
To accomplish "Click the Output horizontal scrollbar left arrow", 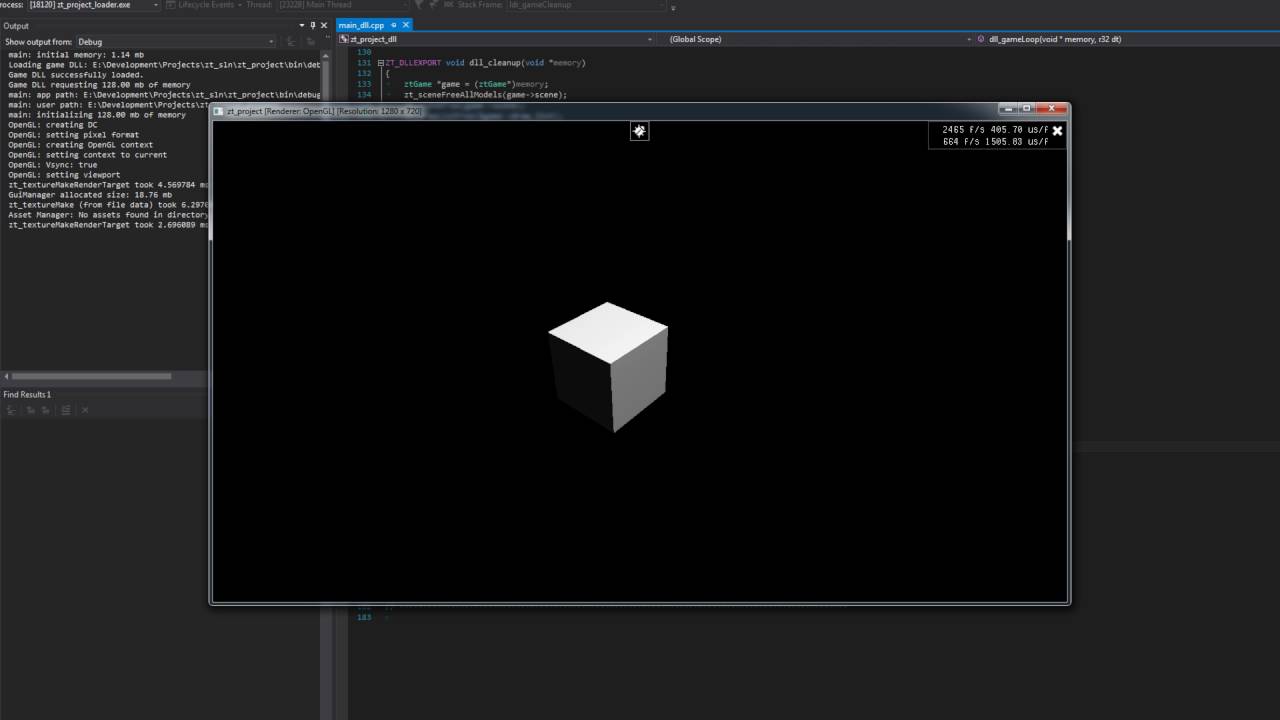I will pos(5,376).
